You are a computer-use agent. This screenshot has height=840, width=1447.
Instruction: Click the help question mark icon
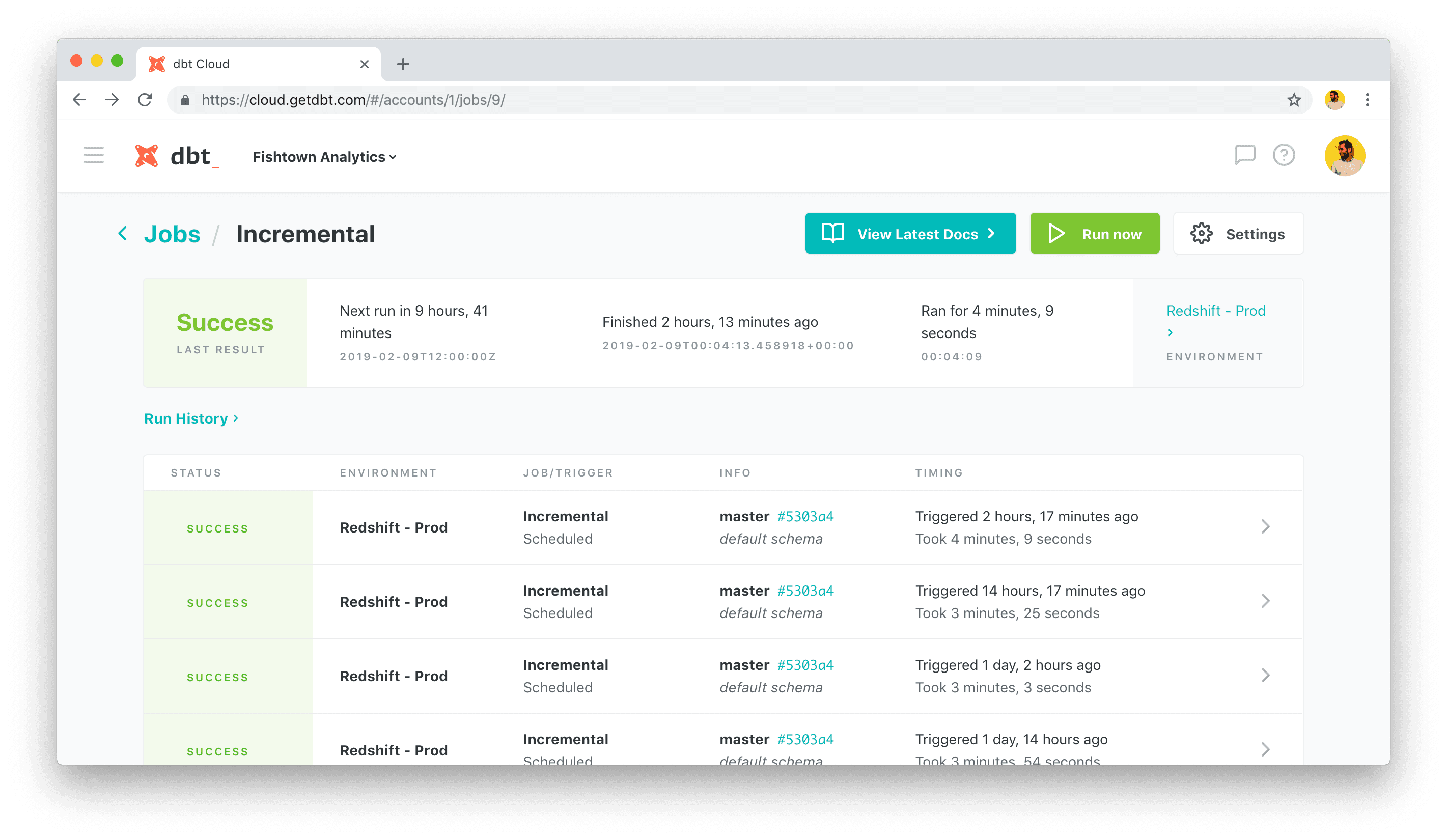point(1284,154)
